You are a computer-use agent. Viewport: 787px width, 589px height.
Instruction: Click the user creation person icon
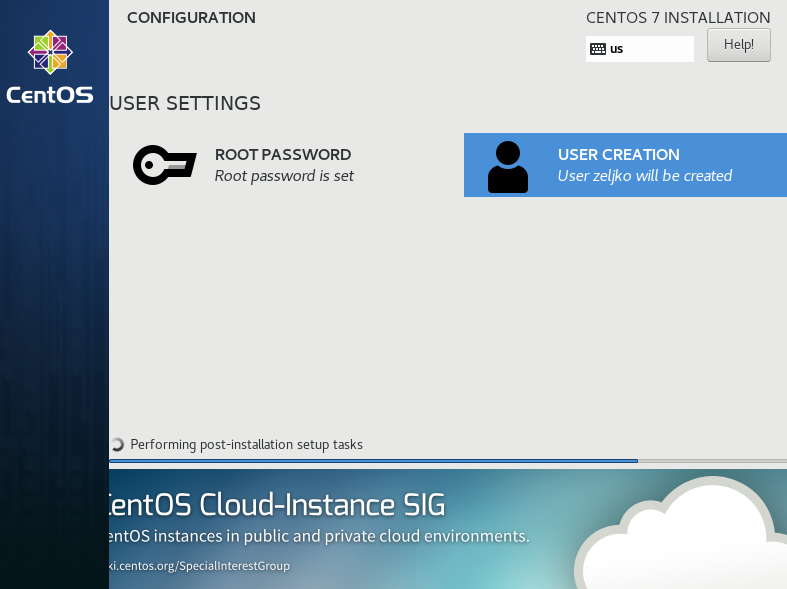coord(507,167)
